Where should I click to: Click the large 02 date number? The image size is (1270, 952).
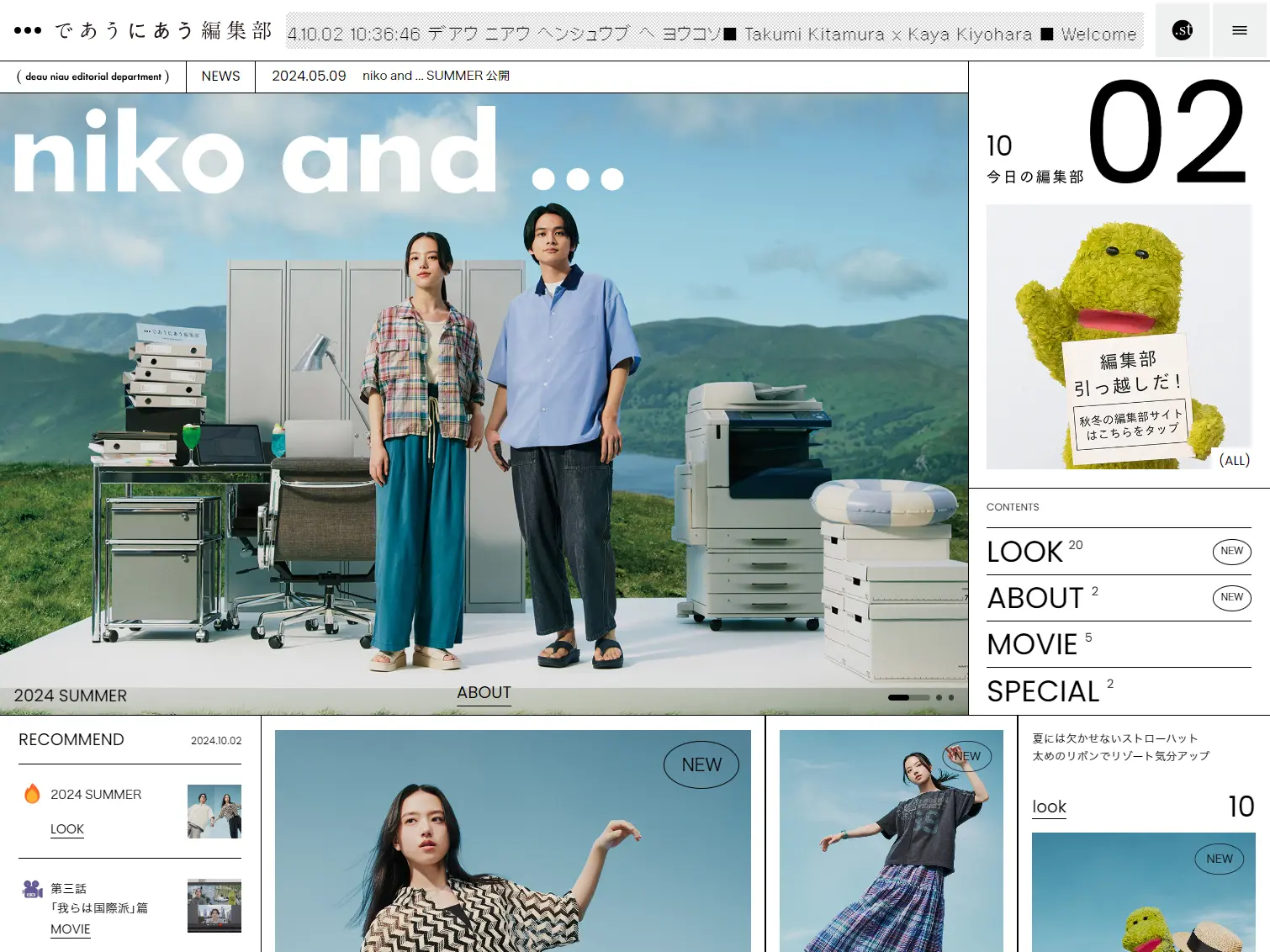click(1167, 131)
